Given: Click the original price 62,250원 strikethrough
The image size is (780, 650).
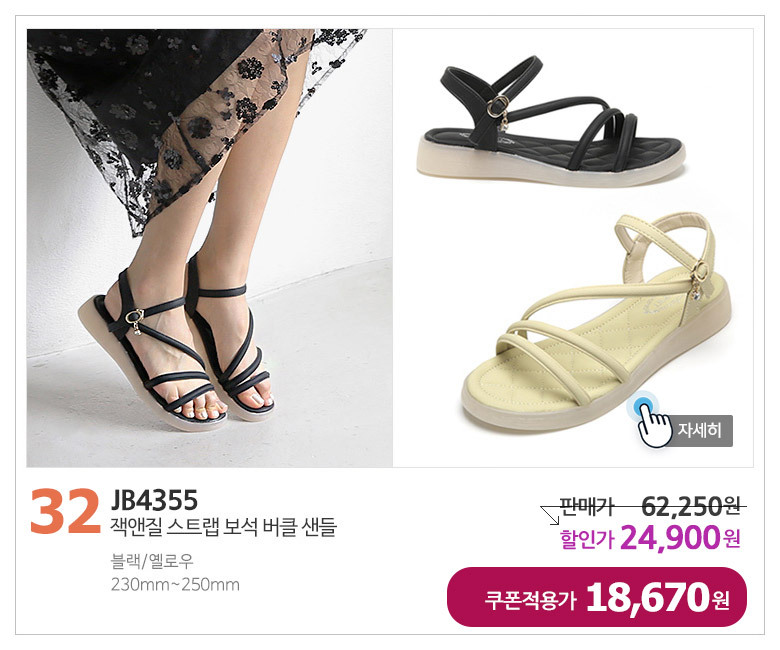Looking at the screenshot, I should pyautogui.click(x=690, y=506).
